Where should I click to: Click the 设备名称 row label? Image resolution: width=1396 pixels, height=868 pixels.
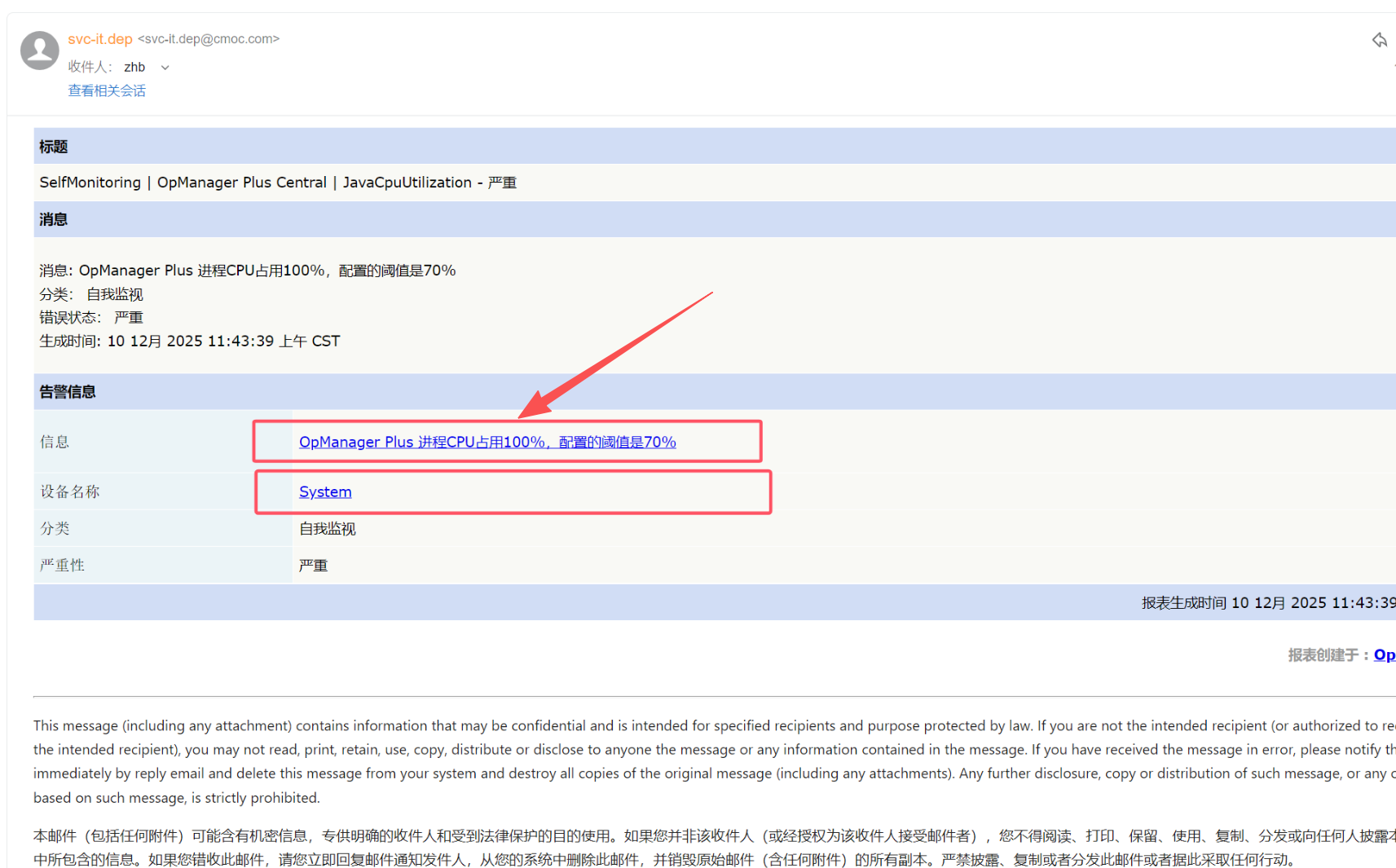[70, 491]
